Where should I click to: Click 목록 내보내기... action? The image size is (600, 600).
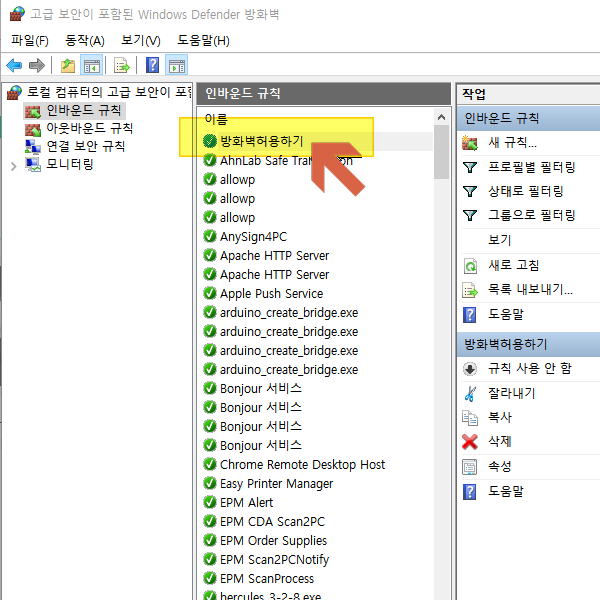coord(530,290)
